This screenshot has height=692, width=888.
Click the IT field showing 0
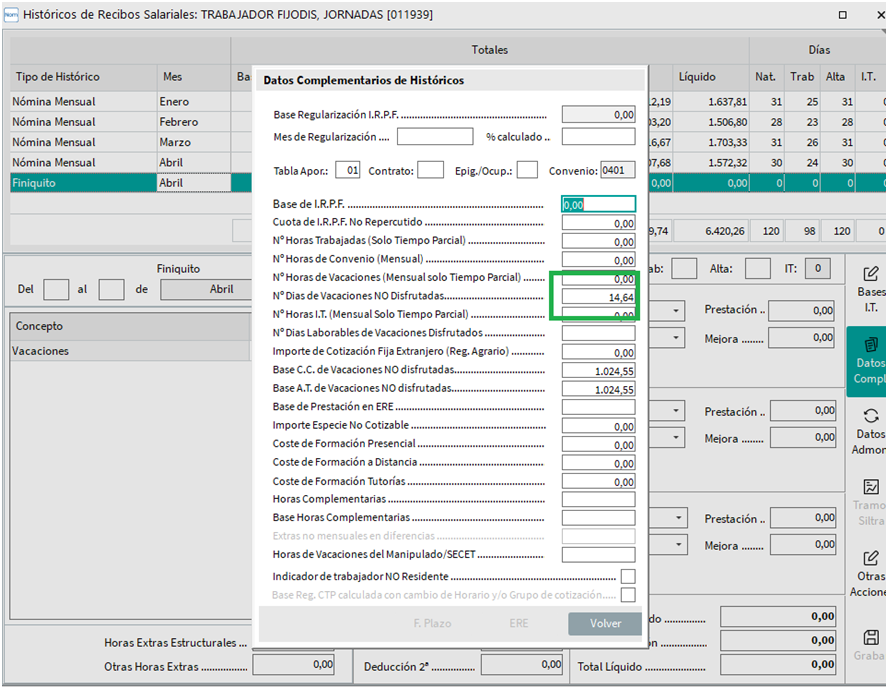(x=818, y=268)
